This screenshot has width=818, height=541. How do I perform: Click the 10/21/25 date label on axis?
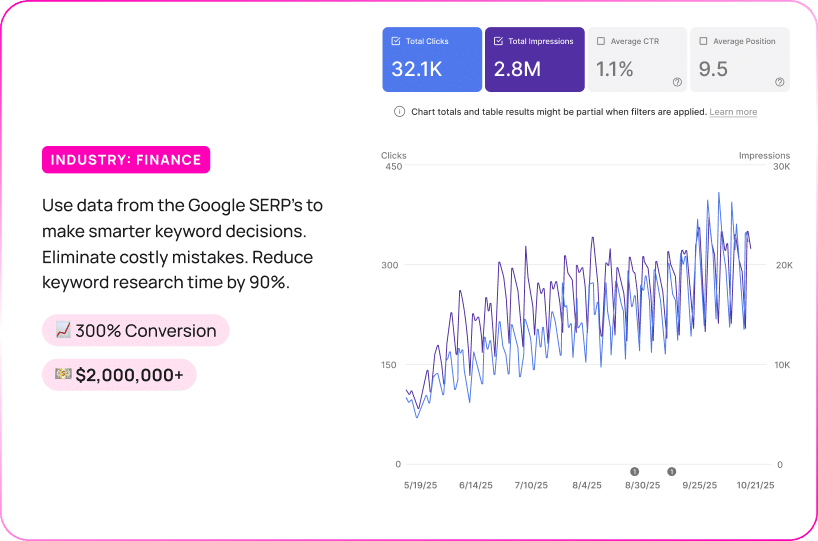755,485
